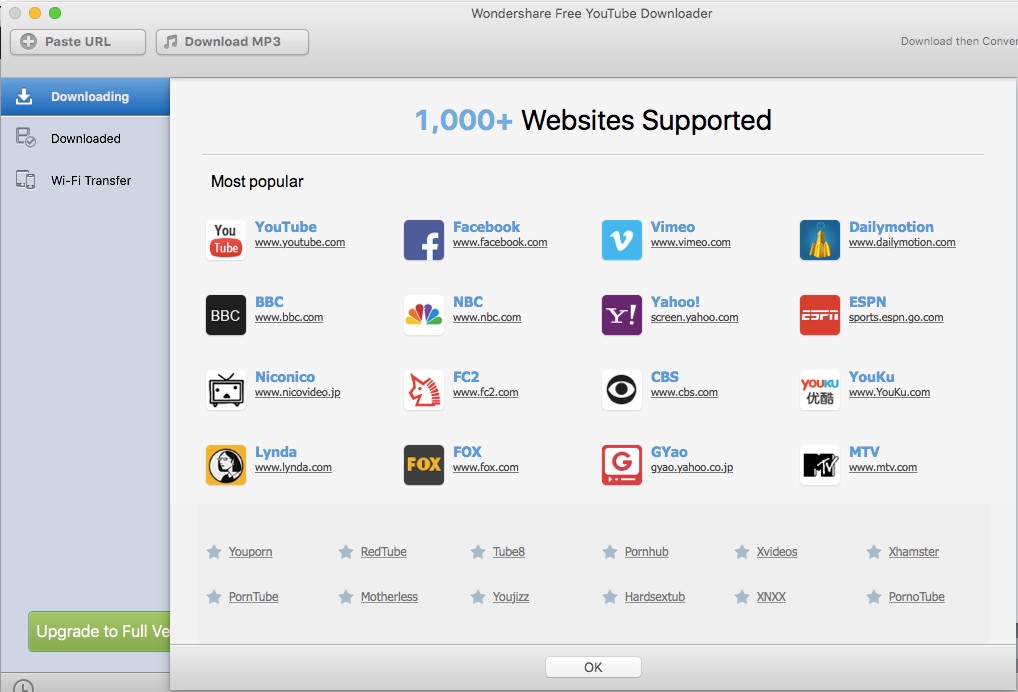The image size is (1018, 692).
Task: Click the star icon beside Youporn
Action: (x=214, y=552)
